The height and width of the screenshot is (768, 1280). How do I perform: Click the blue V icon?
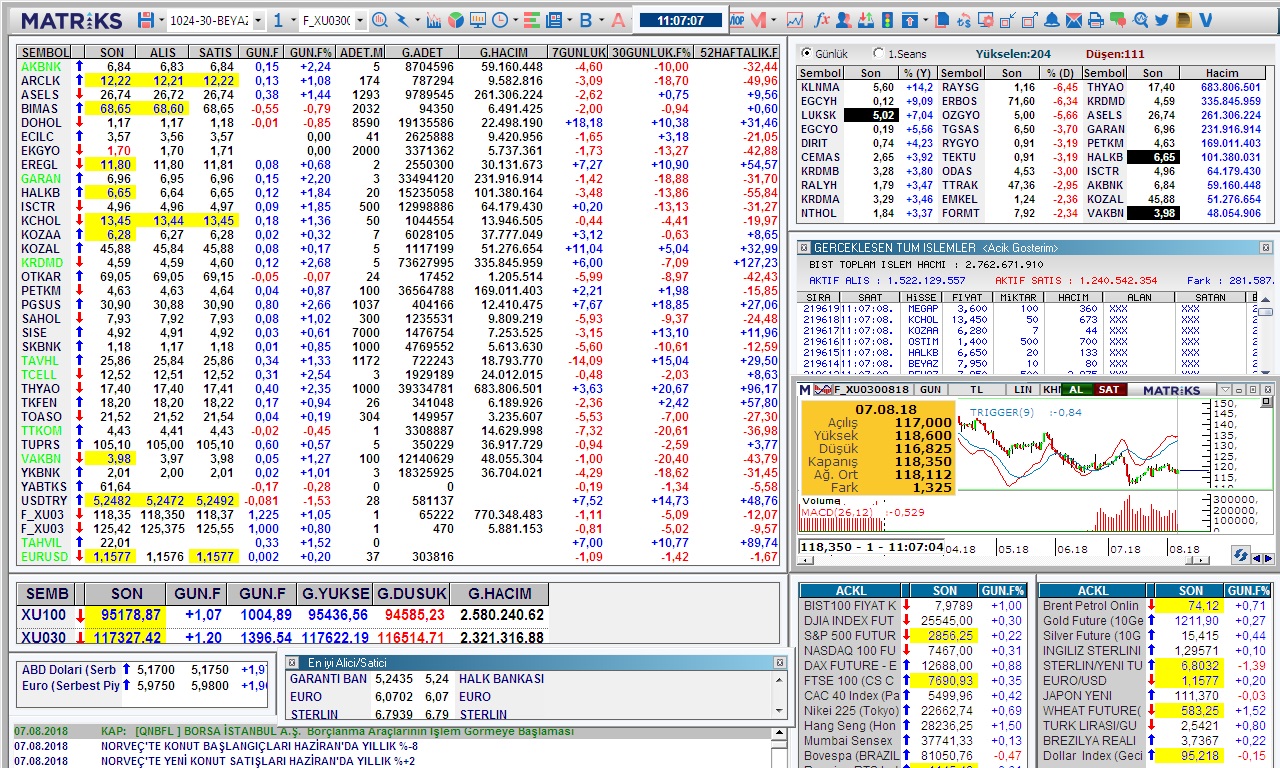[x=1205, y=20]
